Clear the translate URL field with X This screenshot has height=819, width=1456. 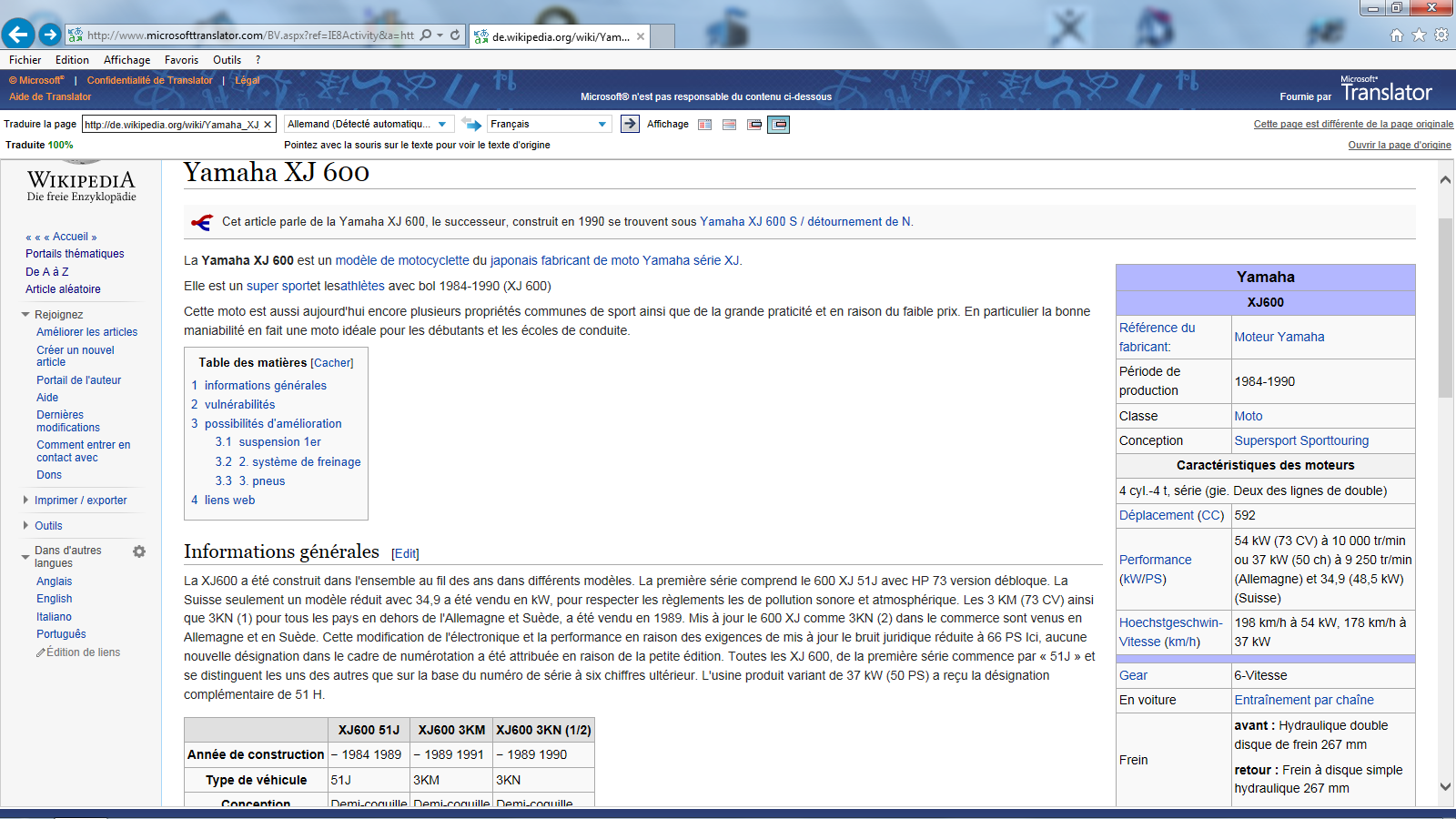pyautogui.click(x=268, y=125)
